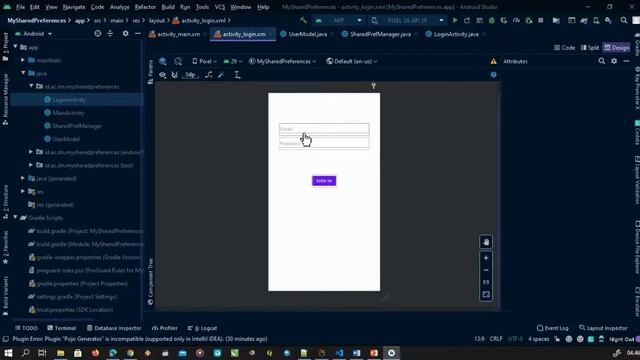Click the SIGN IN button in layout preview
Image resolution: width=640 pixels, height=360 pixels.
(x=324, y=181)
